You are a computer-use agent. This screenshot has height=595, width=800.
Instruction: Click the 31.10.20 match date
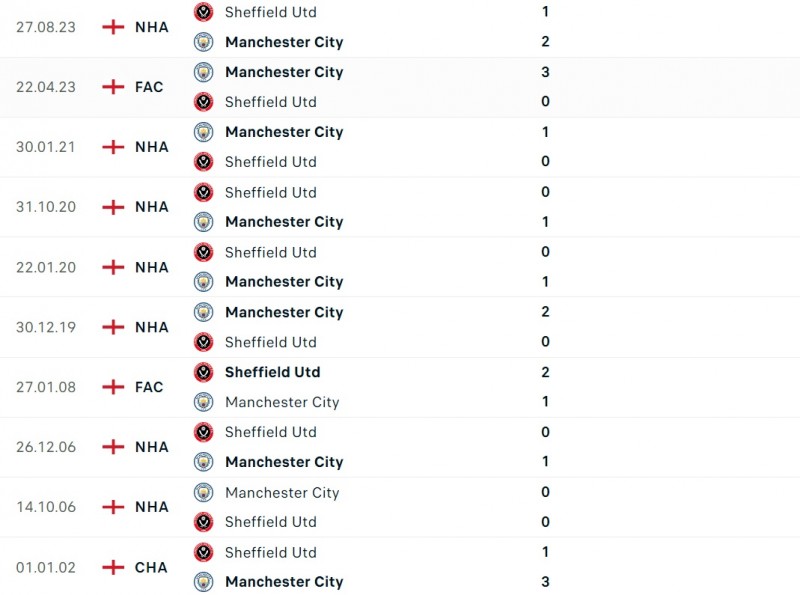click(x=46, y=207)
